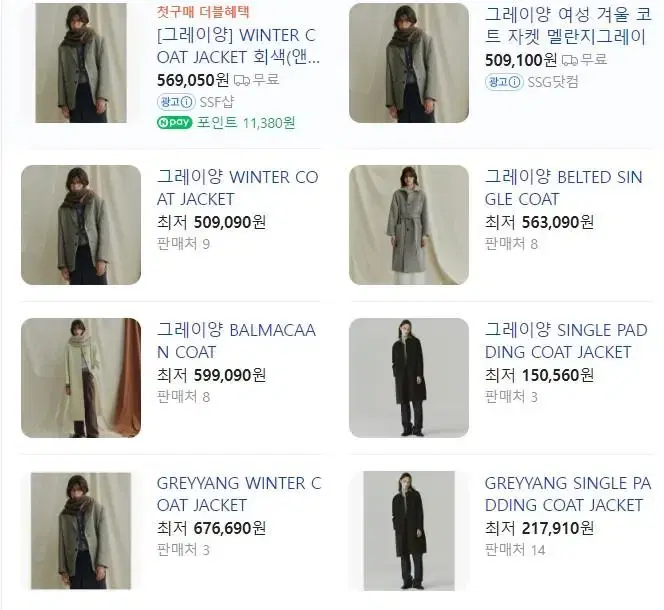Click free shipping truck icon beside 509,100원
The image size is (664, 610).
pyautogui.click(x=570, y=60)
